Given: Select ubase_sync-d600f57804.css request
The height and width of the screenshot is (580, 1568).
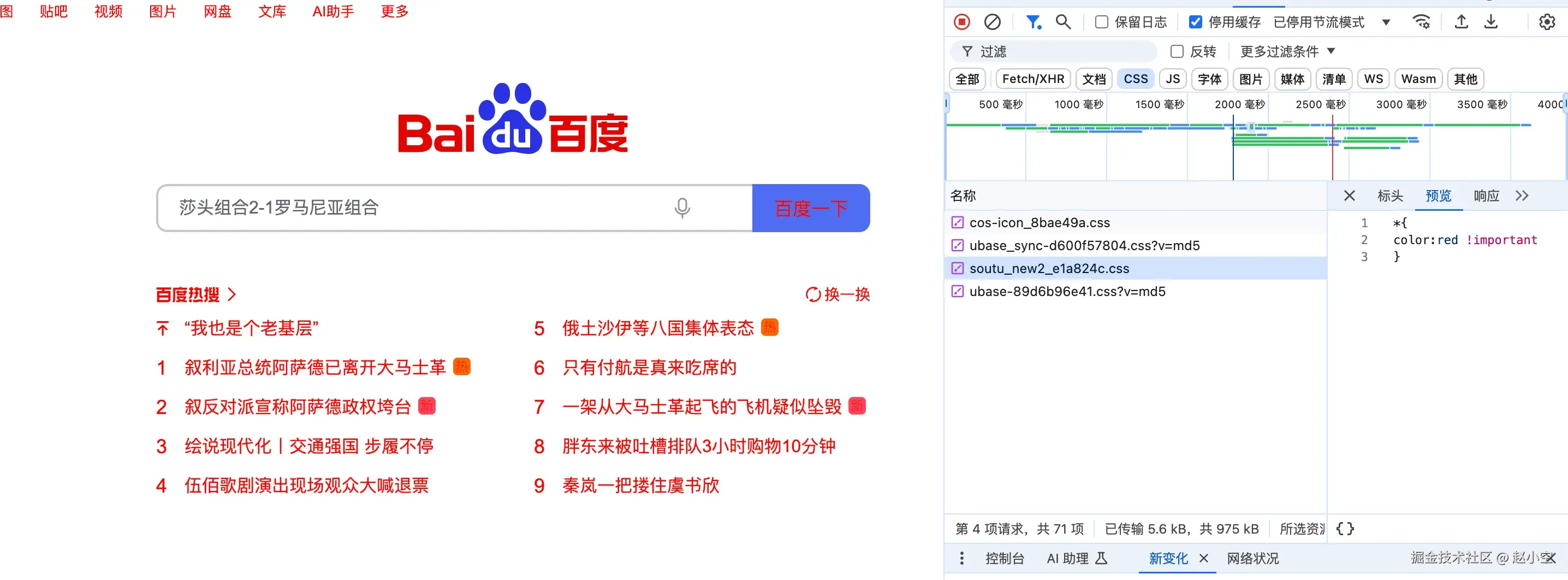Looking at the screenshot, I should 1135,245.
